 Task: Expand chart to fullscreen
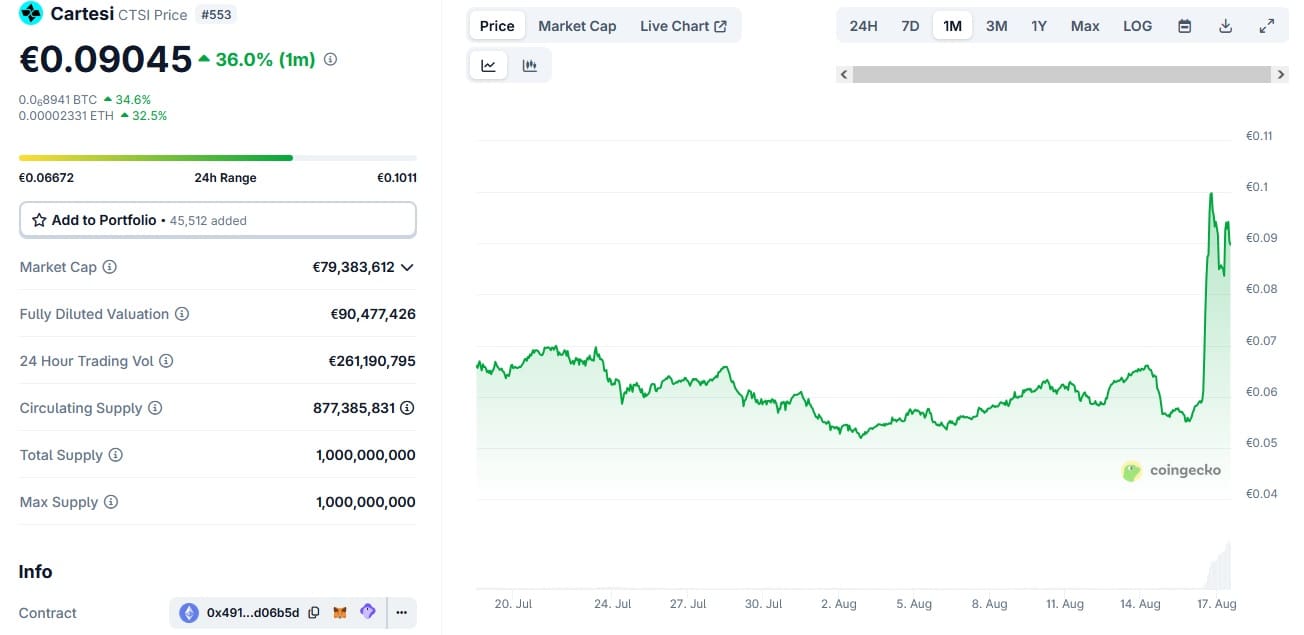[x=1266, y=26]
